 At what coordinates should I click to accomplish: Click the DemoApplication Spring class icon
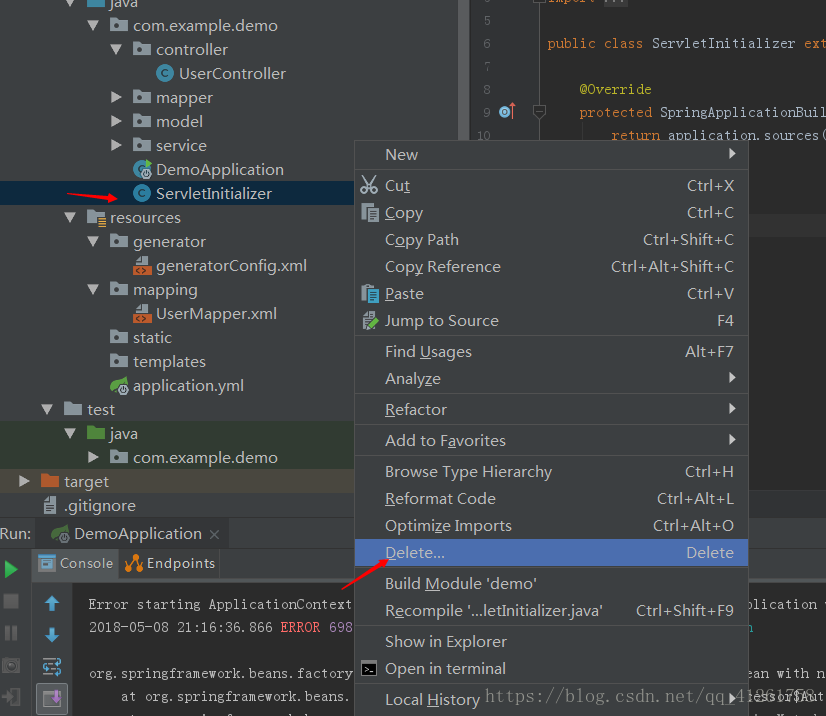pos(142,169)
